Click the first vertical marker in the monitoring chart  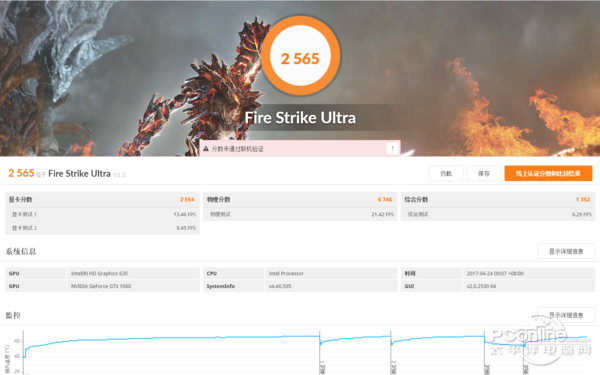(320, 352)
